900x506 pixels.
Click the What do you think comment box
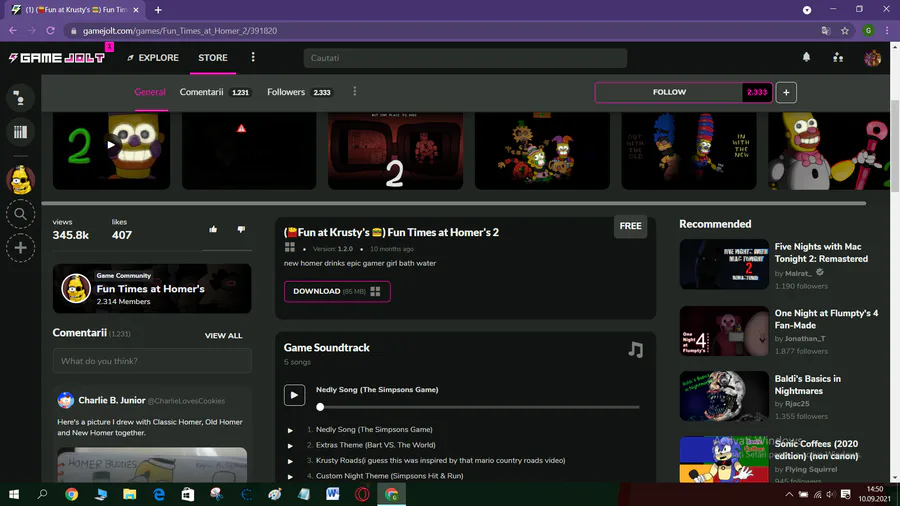(x=152, y=361)
